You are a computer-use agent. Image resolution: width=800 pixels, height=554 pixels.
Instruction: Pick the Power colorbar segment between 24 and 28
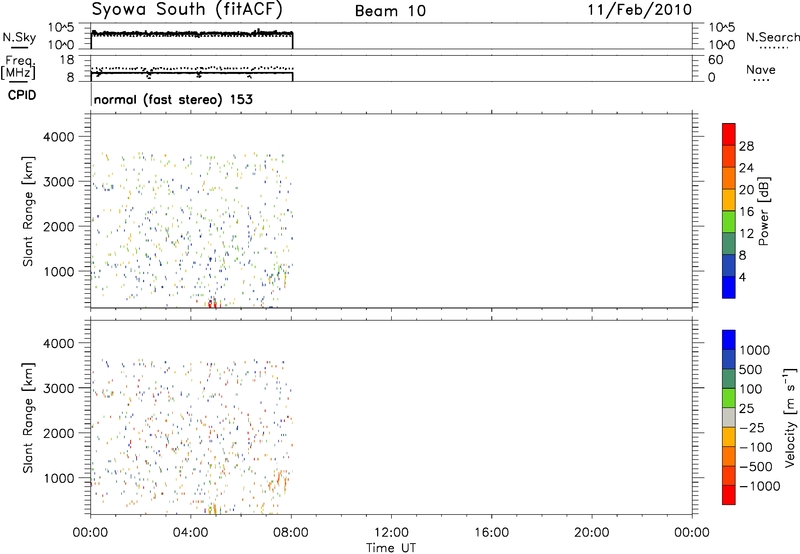[729, 156]
